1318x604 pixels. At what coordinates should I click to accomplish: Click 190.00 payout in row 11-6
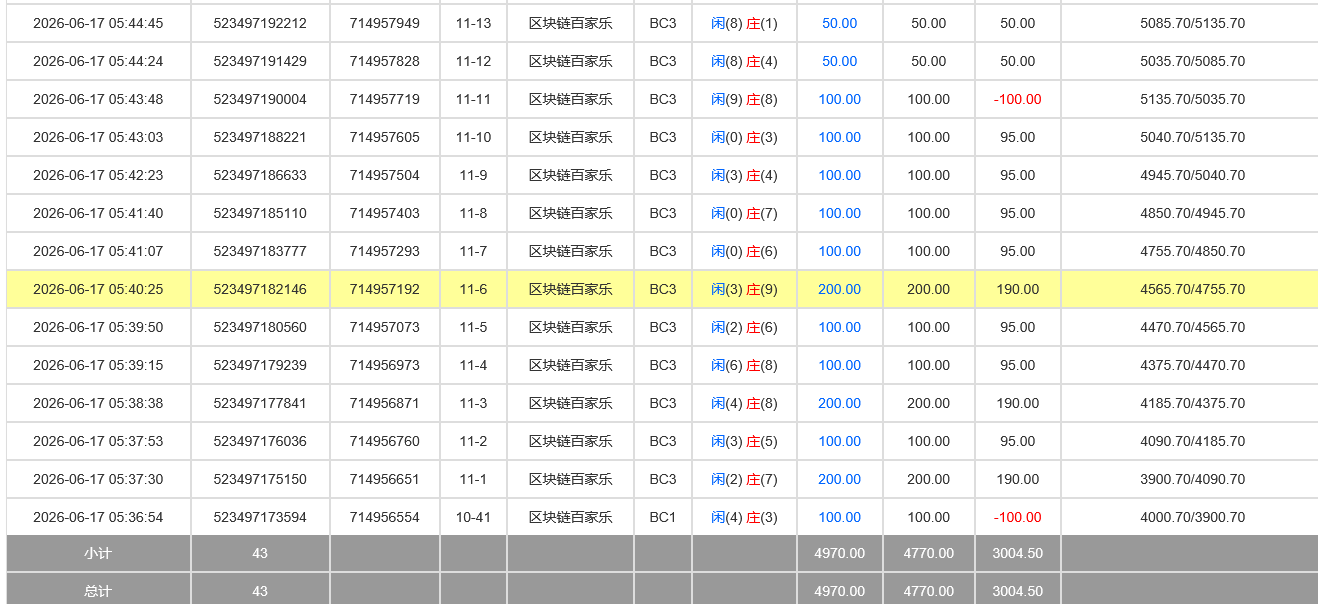click(x=1018, y=289)
